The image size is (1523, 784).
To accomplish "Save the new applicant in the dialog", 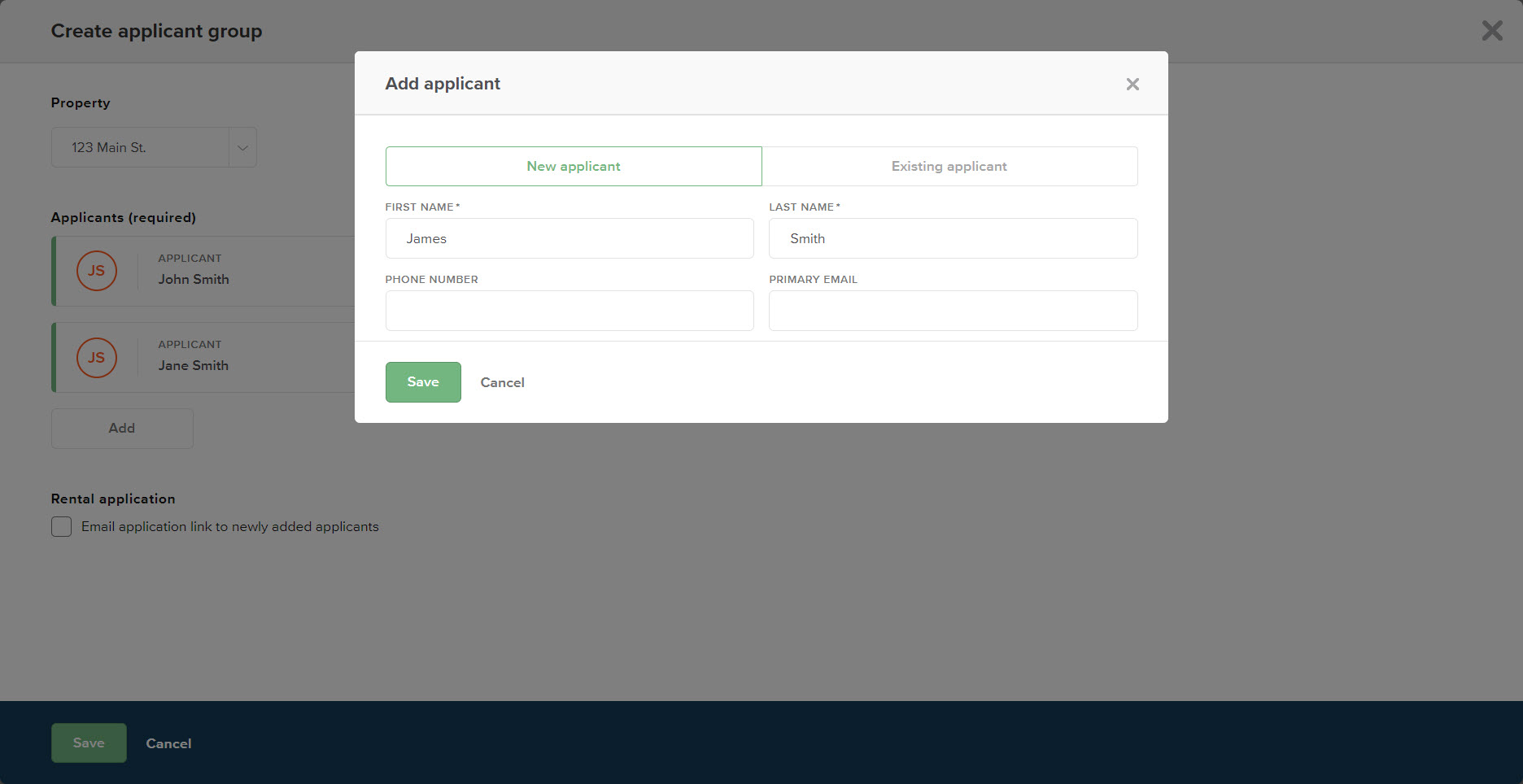I will pos(423,382).
